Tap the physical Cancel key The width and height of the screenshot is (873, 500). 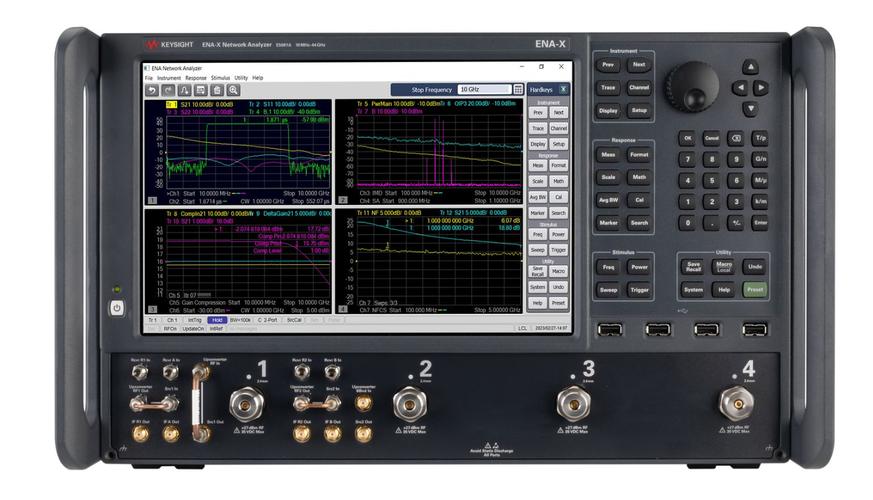pyautogui.click(x=712, y=138)
